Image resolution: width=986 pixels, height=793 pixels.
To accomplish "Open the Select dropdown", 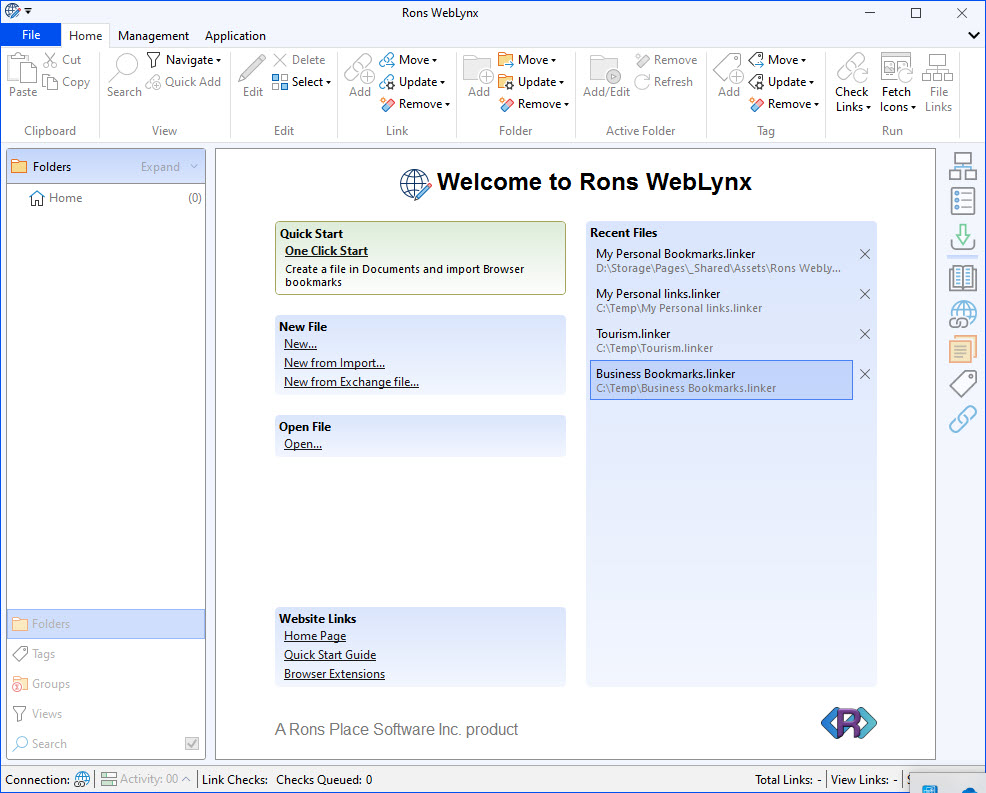I will [301, 82].
